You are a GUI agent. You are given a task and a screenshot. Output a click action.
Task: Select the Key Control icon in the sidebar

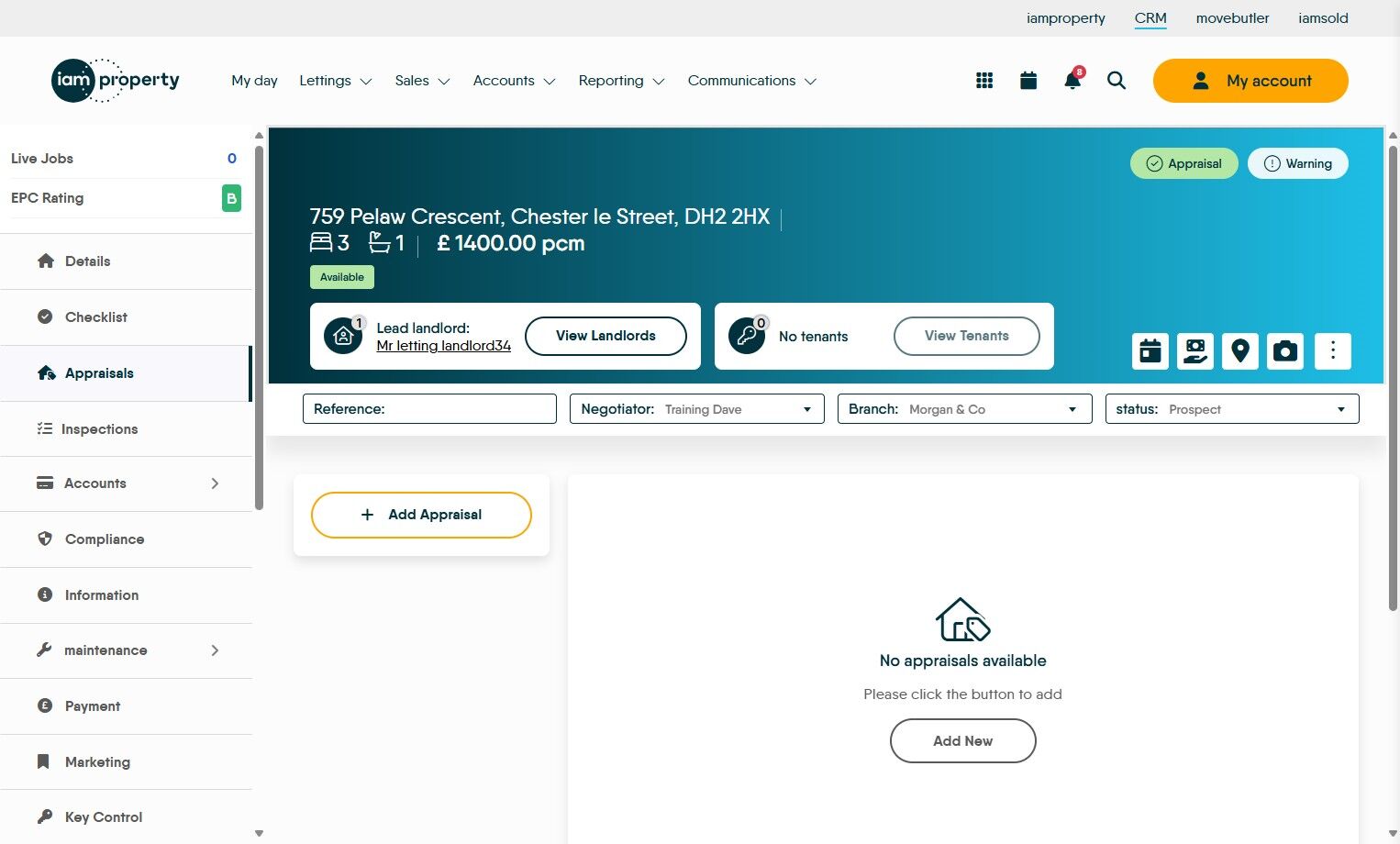click(44, 816)
